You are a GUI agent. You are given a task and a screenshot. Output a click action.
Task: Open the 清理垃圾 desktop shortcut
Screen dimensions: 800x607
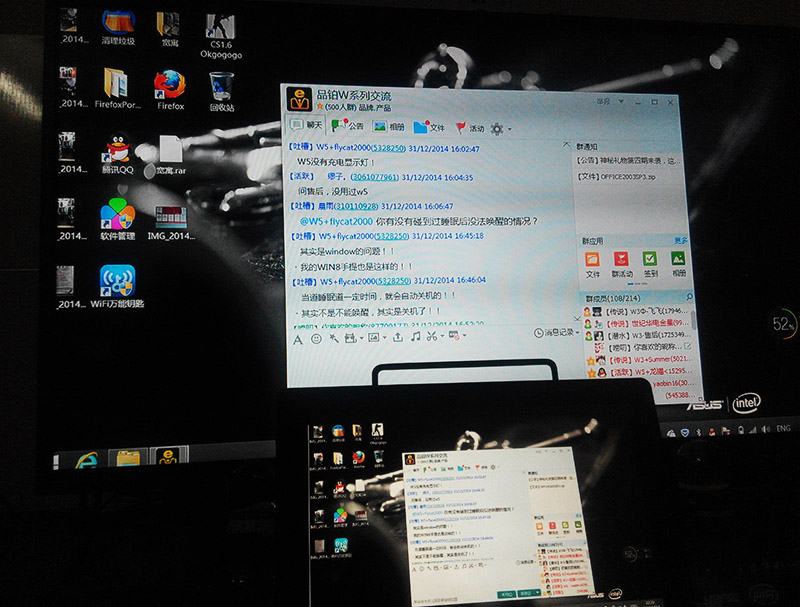[x=118, y=28]
